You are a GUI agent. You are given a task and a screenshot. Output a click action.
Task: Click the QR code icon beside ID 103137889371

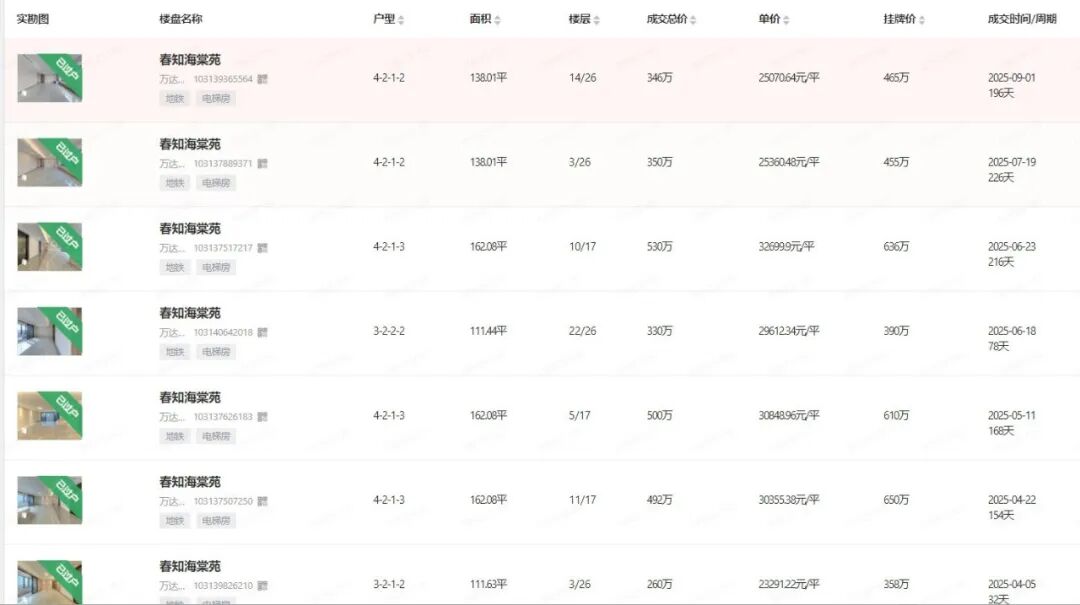[262, 163]
